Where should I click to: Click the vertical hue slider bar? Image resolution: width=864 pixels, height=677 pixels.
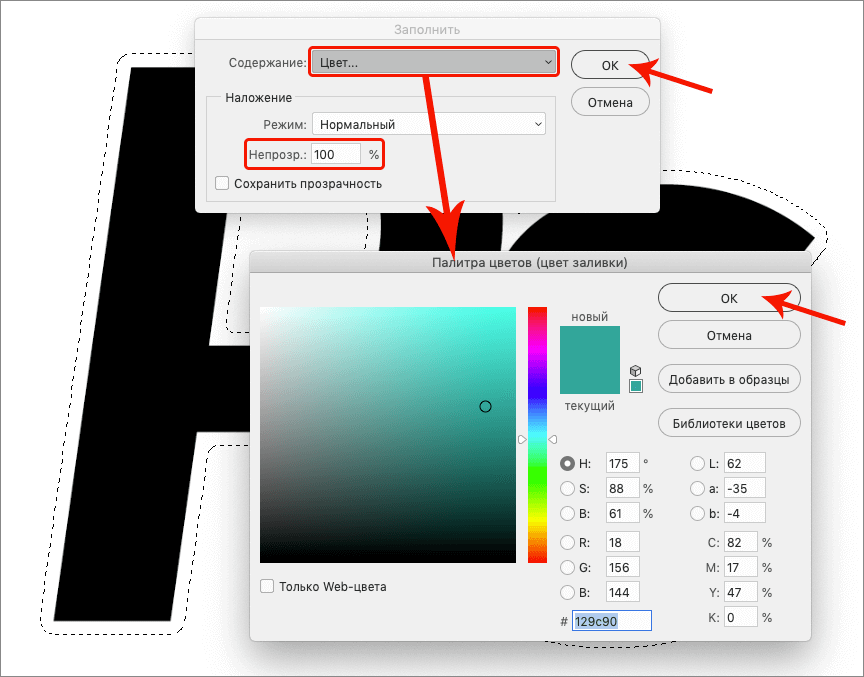(x=537, y=435)
